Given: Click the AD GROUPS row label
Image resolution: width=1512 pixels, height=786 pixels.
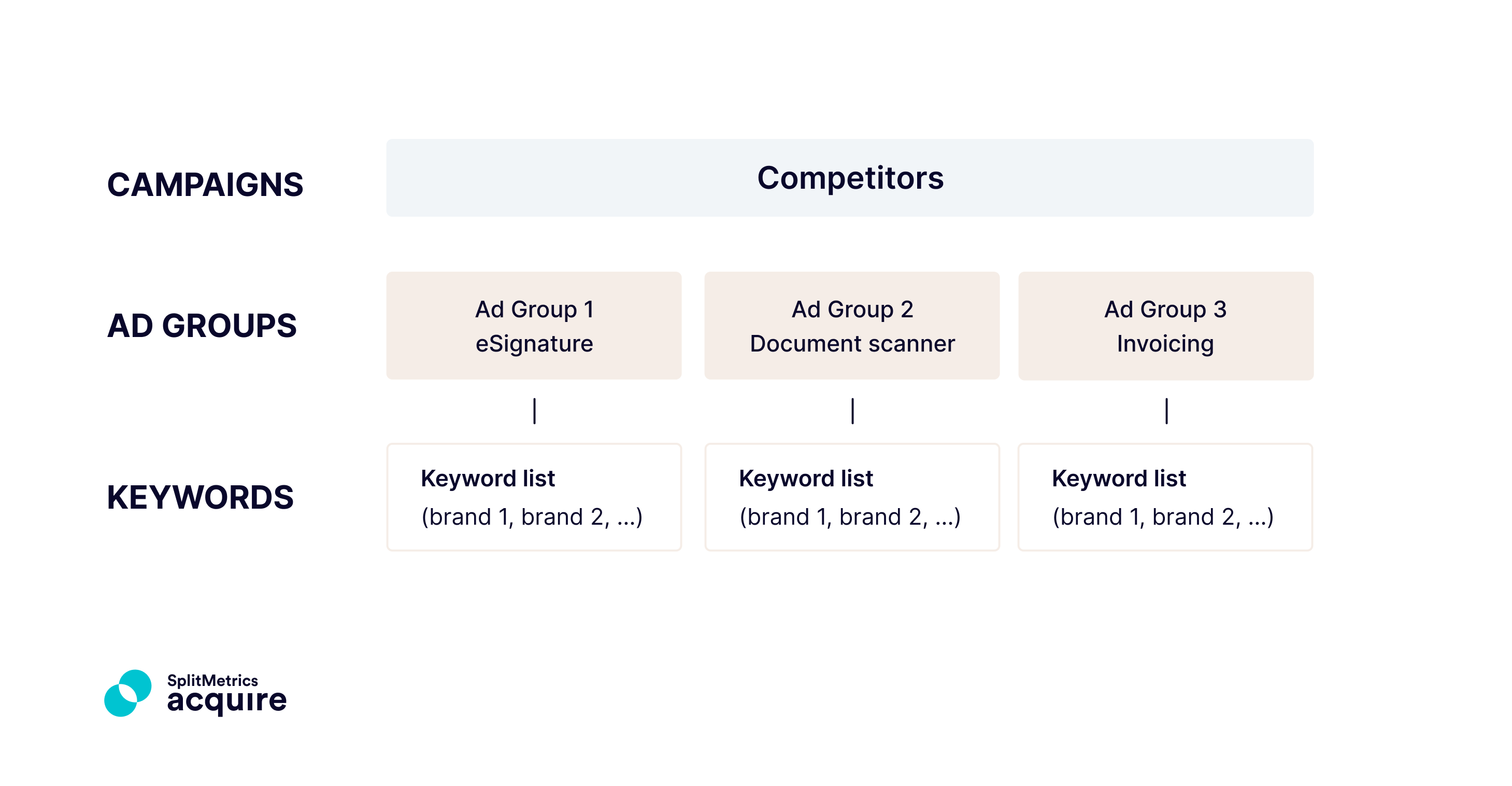Looking at the screenshot, I should tap(202, 326).
